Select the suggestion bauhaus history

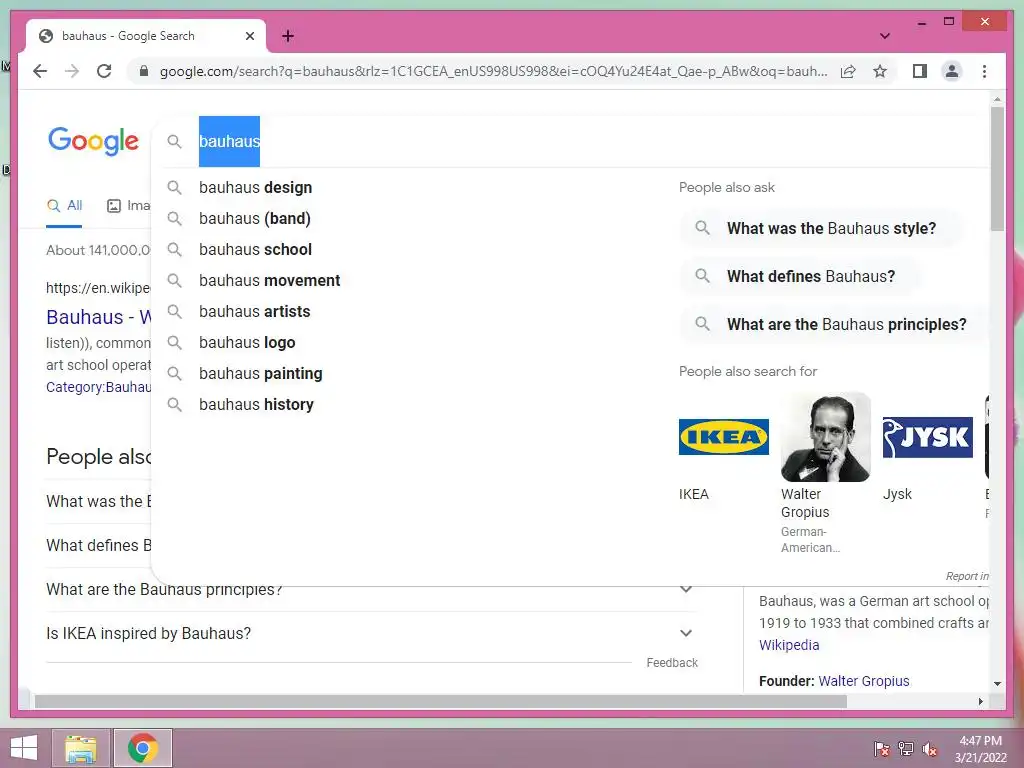click(x=256, y=404)
